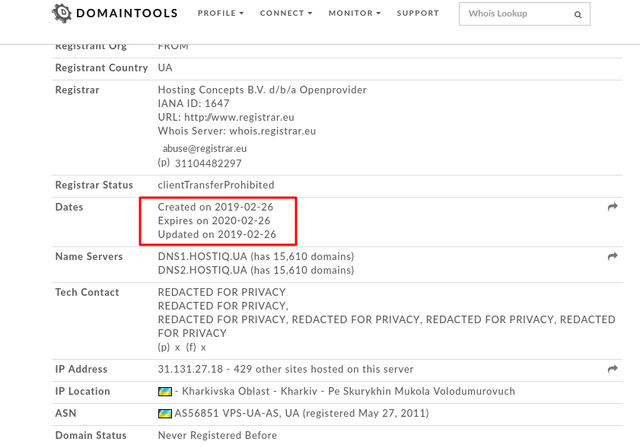Click the Registrant Country value UA

click(165, 68)
